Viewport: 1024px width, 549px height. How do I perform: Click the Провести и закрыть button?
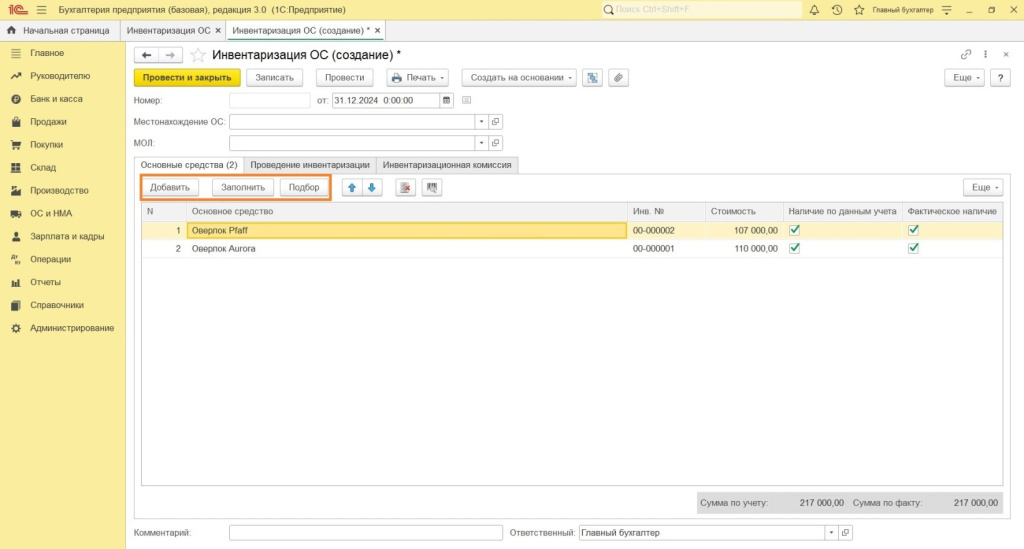[x=187, y=78]
